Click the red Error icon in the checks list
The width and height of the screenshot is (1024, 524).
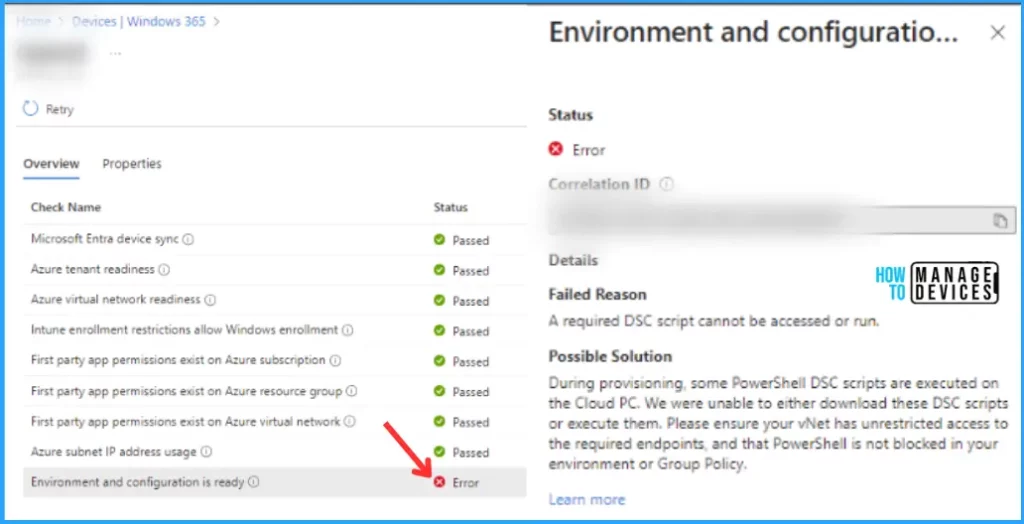pos(440,482)
